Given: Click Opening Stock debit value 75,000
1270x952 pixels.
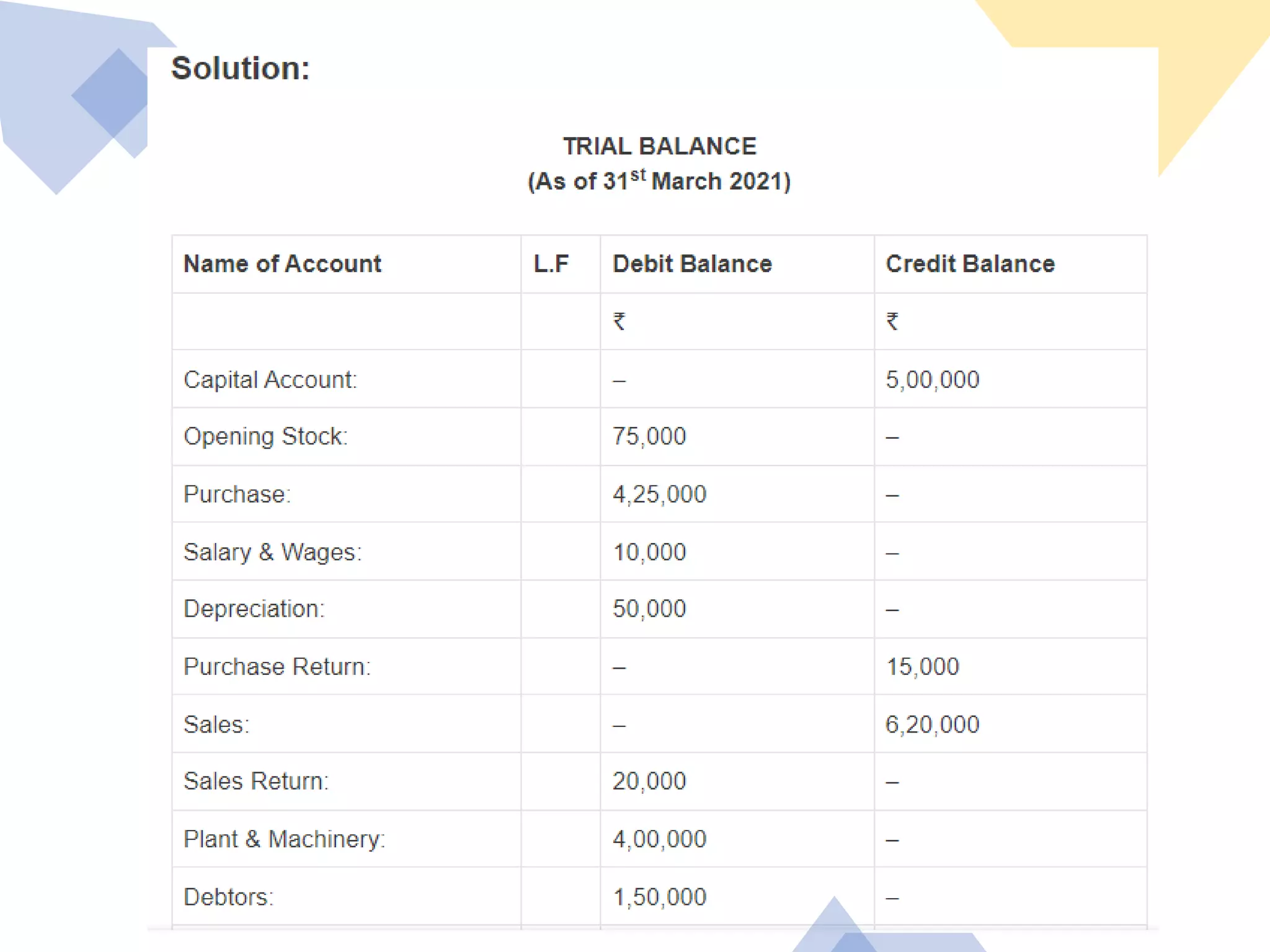Looking at the screenshot, I should (x=649, y=436).
